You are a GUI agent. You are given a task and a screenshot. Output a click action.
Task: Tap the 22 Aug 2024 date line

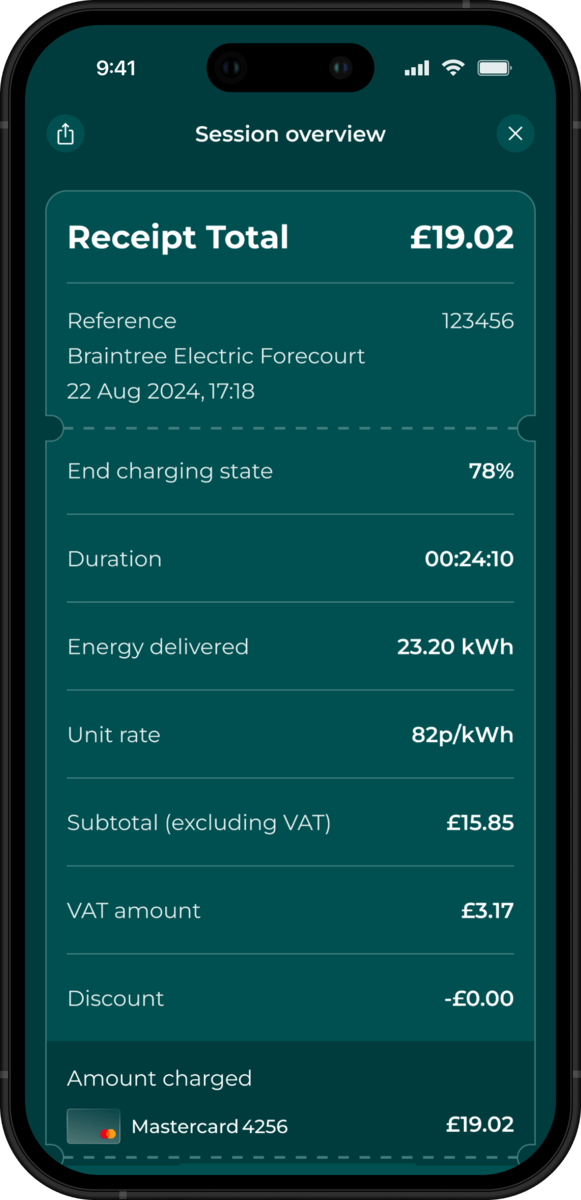161,391
